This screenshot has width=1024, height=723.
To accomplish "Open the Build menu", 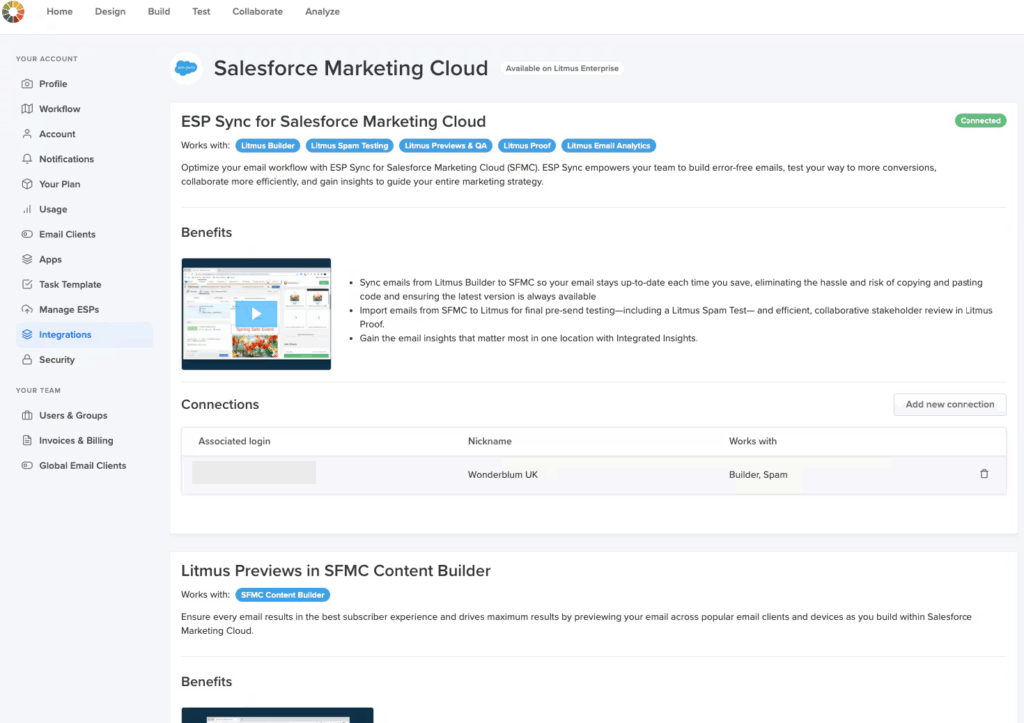I will click(159, 11).
